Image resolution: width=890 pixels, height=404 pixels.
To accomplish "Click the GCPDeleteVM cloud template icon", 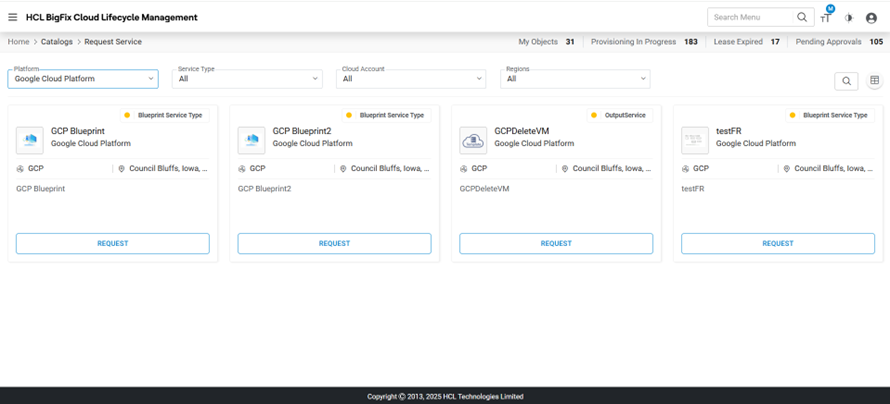I will point(473,140).
